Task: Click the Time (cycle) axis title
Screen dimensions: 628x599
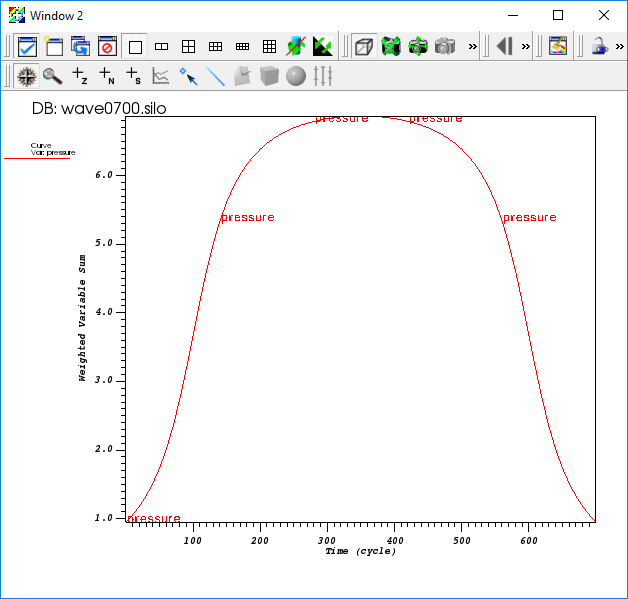Action: [360, 551]
